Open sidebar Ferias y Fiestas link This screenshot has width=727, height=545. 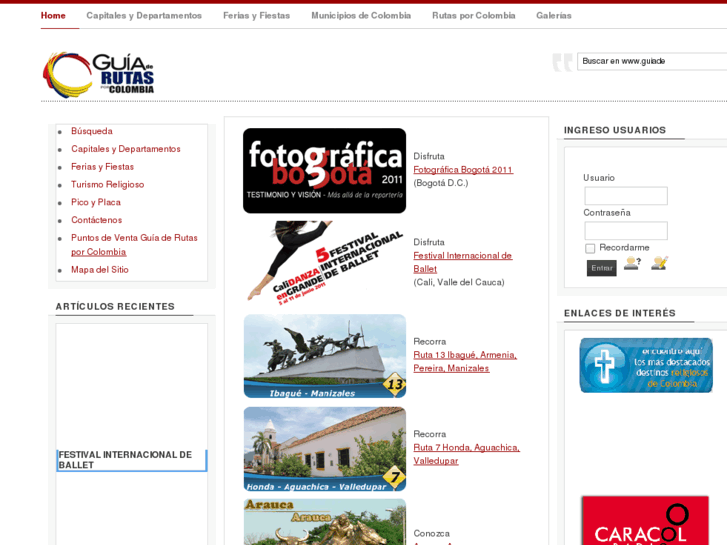coord(102,167)
